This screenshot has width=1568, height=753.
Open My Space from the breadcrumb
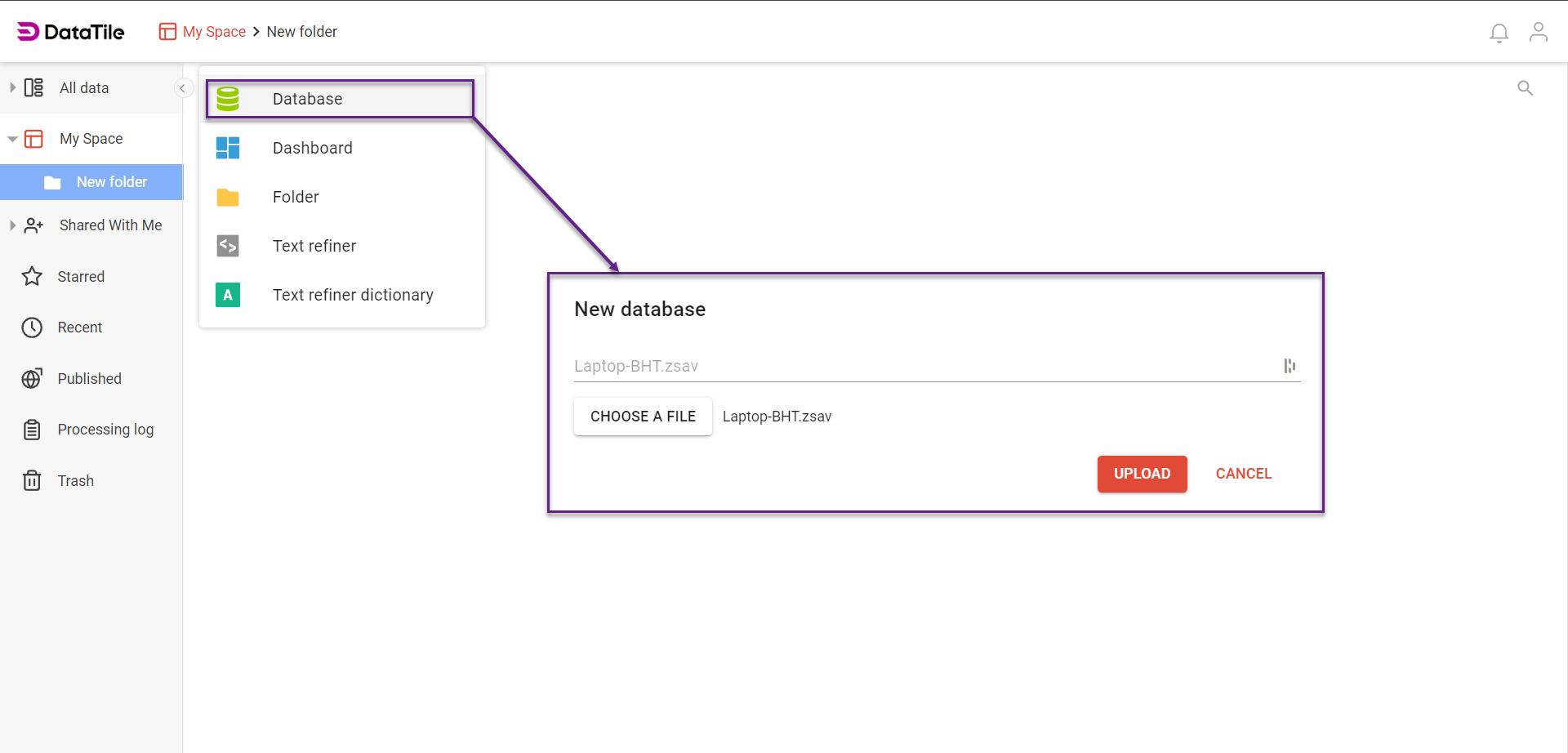coord(212,31)
